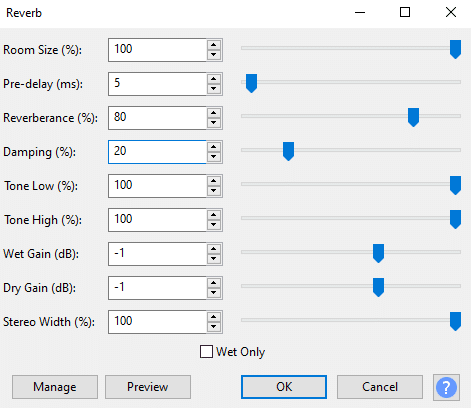Decrease Dry Gain with down spinner
471x408 pixels.
point(214,293)
